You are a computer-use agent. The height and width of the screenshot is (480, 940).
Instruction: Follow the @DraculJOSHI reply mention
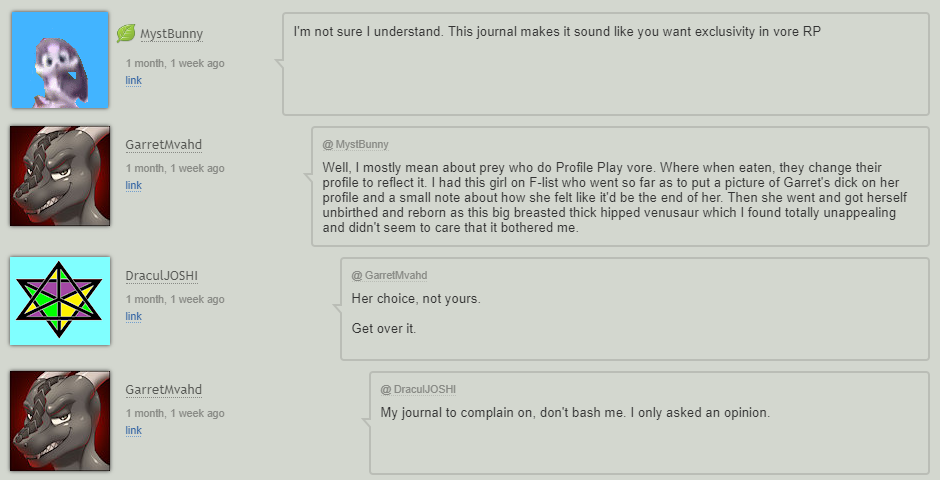pos(418,389)
